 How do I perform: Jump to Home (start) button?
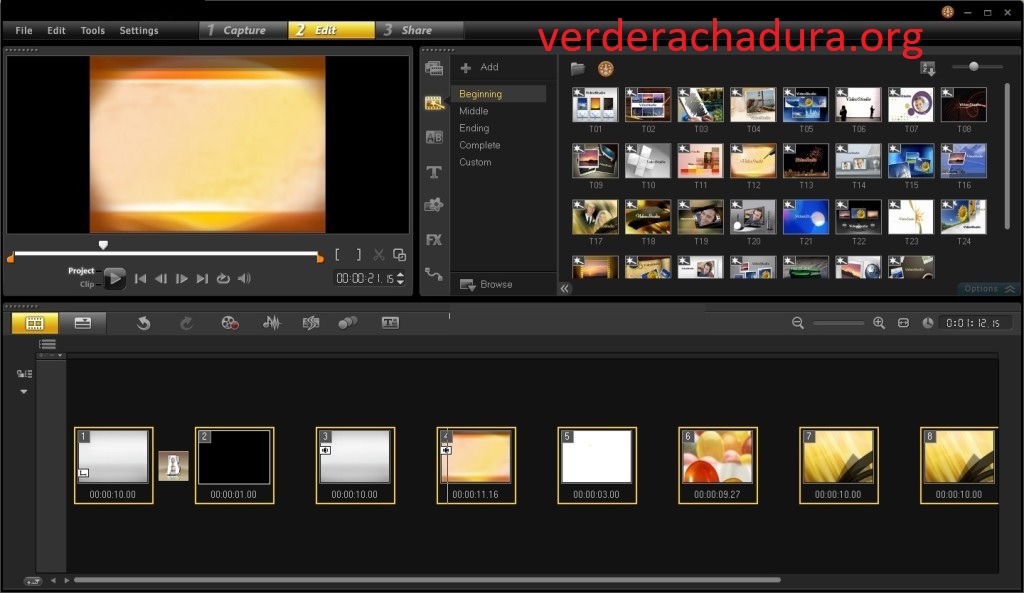[140, 278]
